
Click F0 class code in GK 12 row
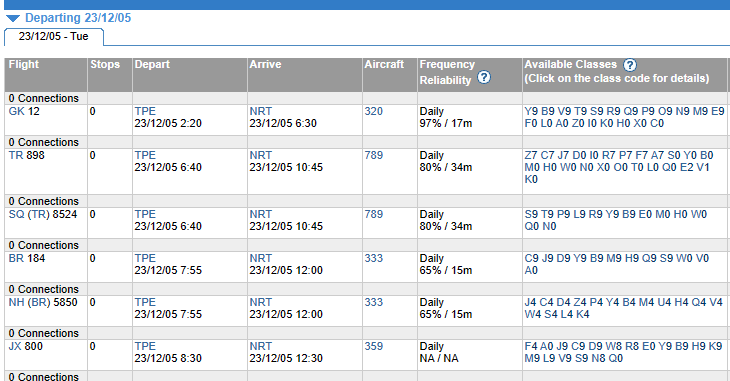coord(531,123)
